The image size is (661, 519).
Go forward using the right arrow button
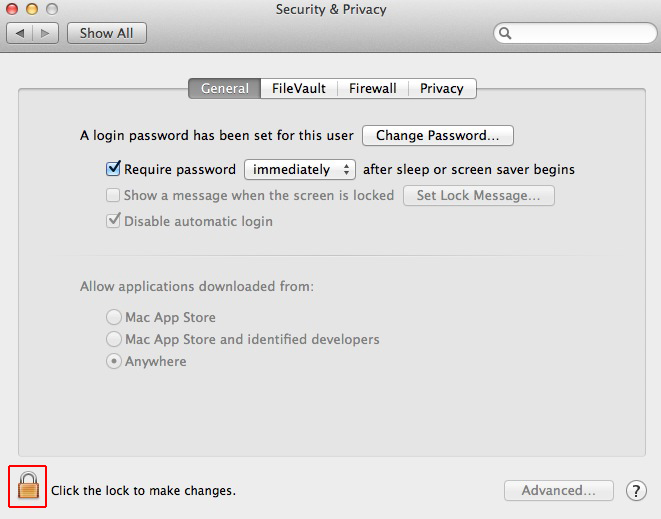[x=45, y=33]
